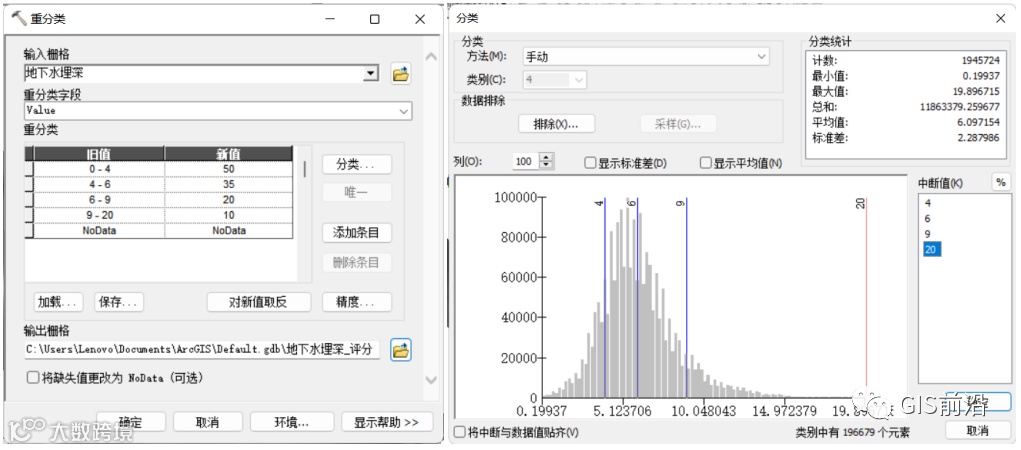The width and height of the screenshot is (1021, 450).
Task: Click the 分类... button
Action: pos(357,164)
